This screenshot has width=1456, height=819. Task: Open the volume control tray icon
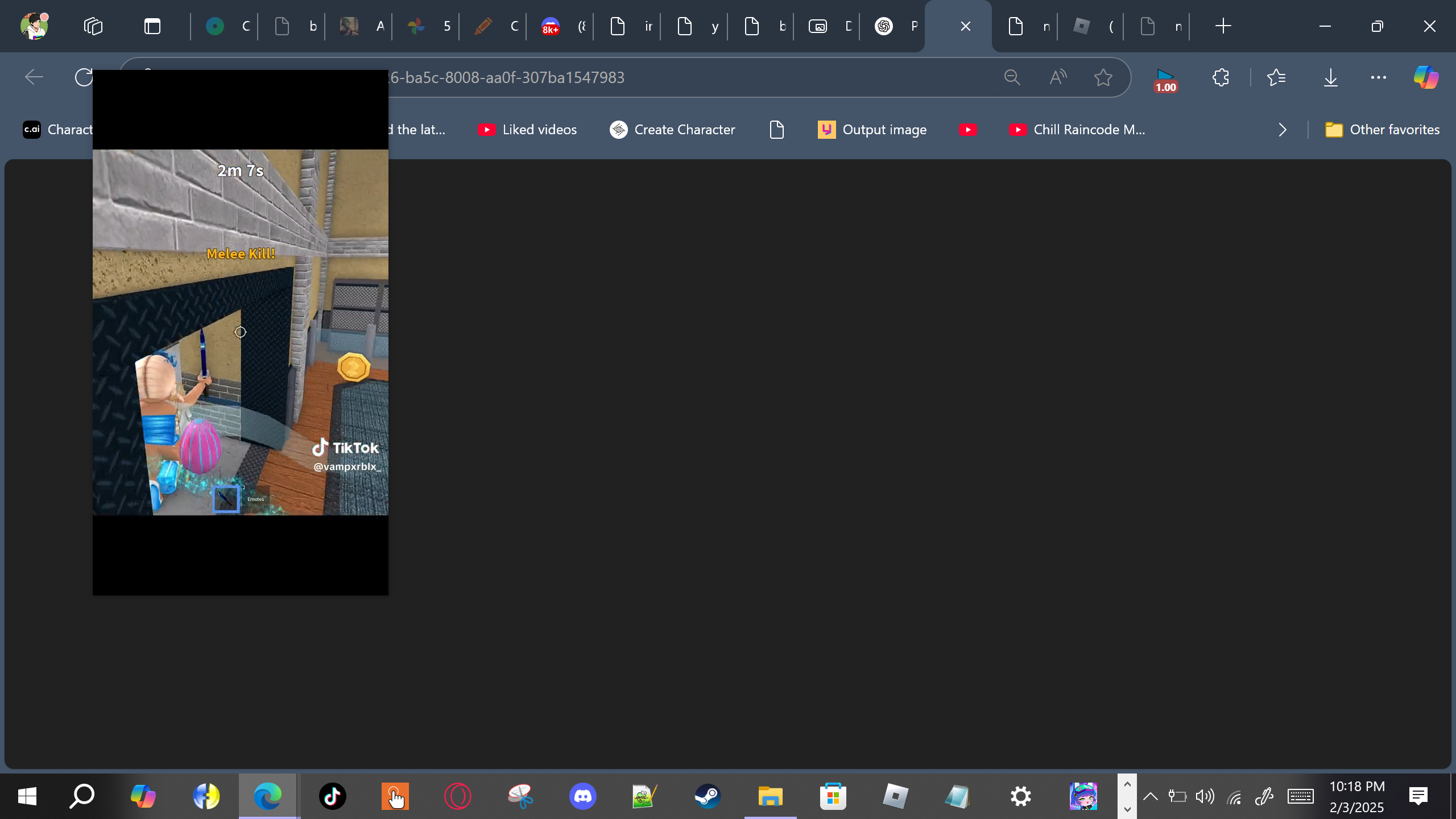(1205, 796)
